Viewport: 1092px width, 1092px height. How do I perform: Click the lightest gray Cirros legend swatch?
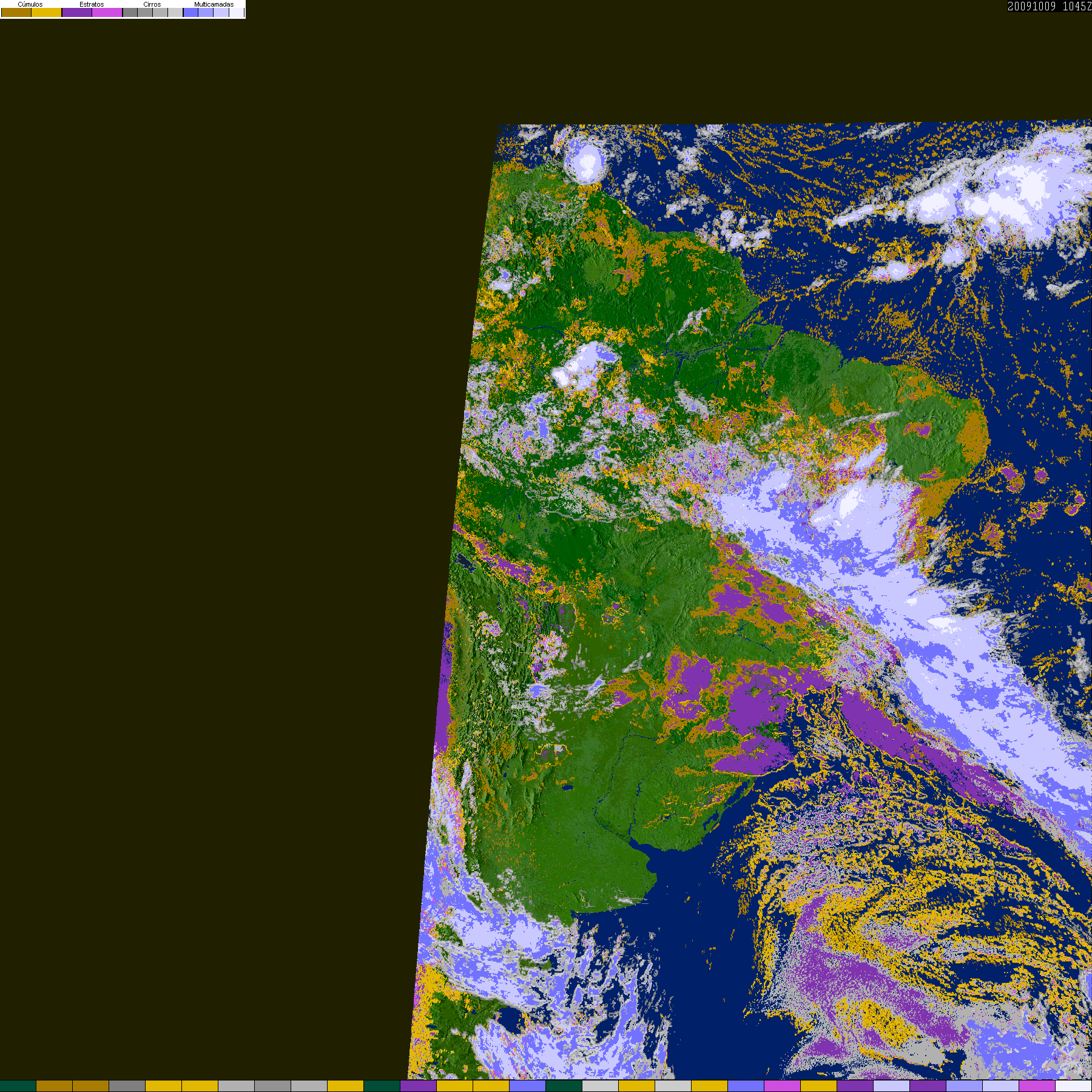click(175, 12)
